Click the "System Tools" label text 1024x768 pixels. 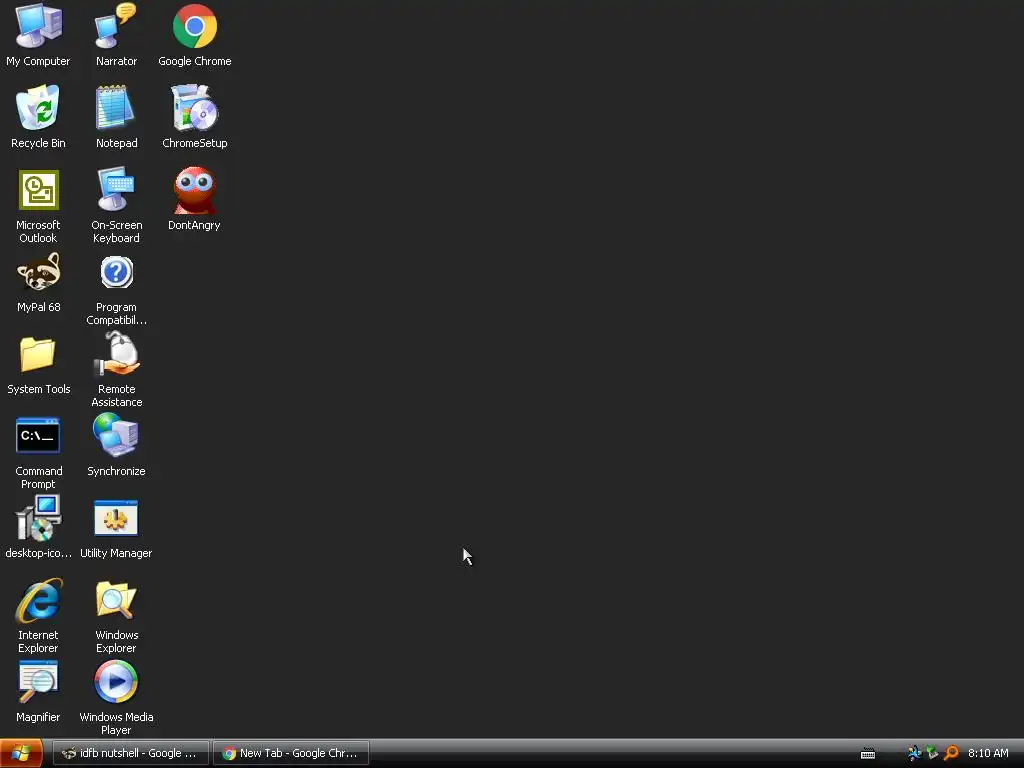pos(39,389)
